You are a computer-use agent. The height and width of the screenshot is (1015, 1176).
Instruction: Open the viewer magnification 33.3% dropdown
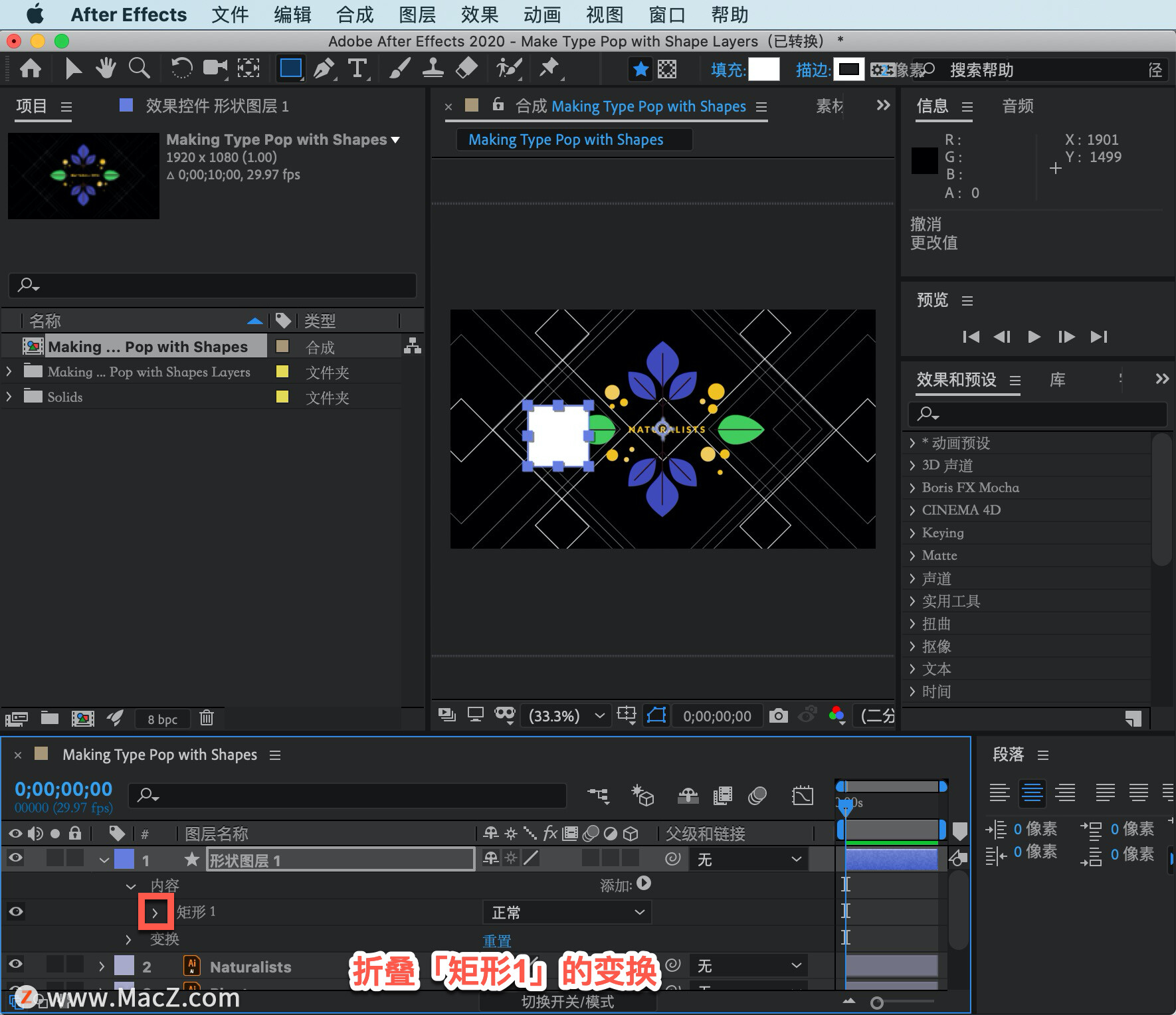point(566,715)
